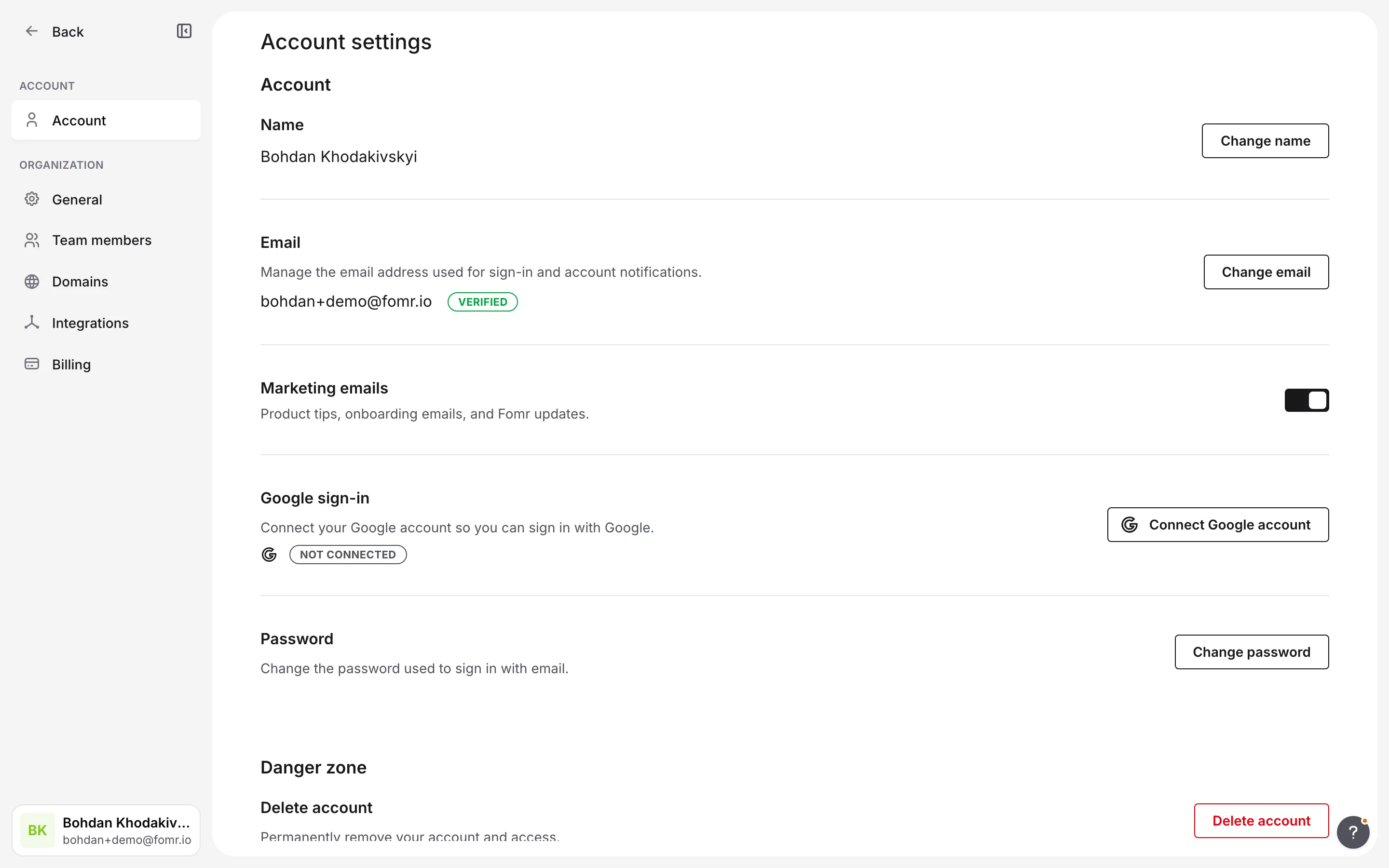Click the Account settings page title
This screenshot has height=868, width=1389.
click(x=346, y=42)
